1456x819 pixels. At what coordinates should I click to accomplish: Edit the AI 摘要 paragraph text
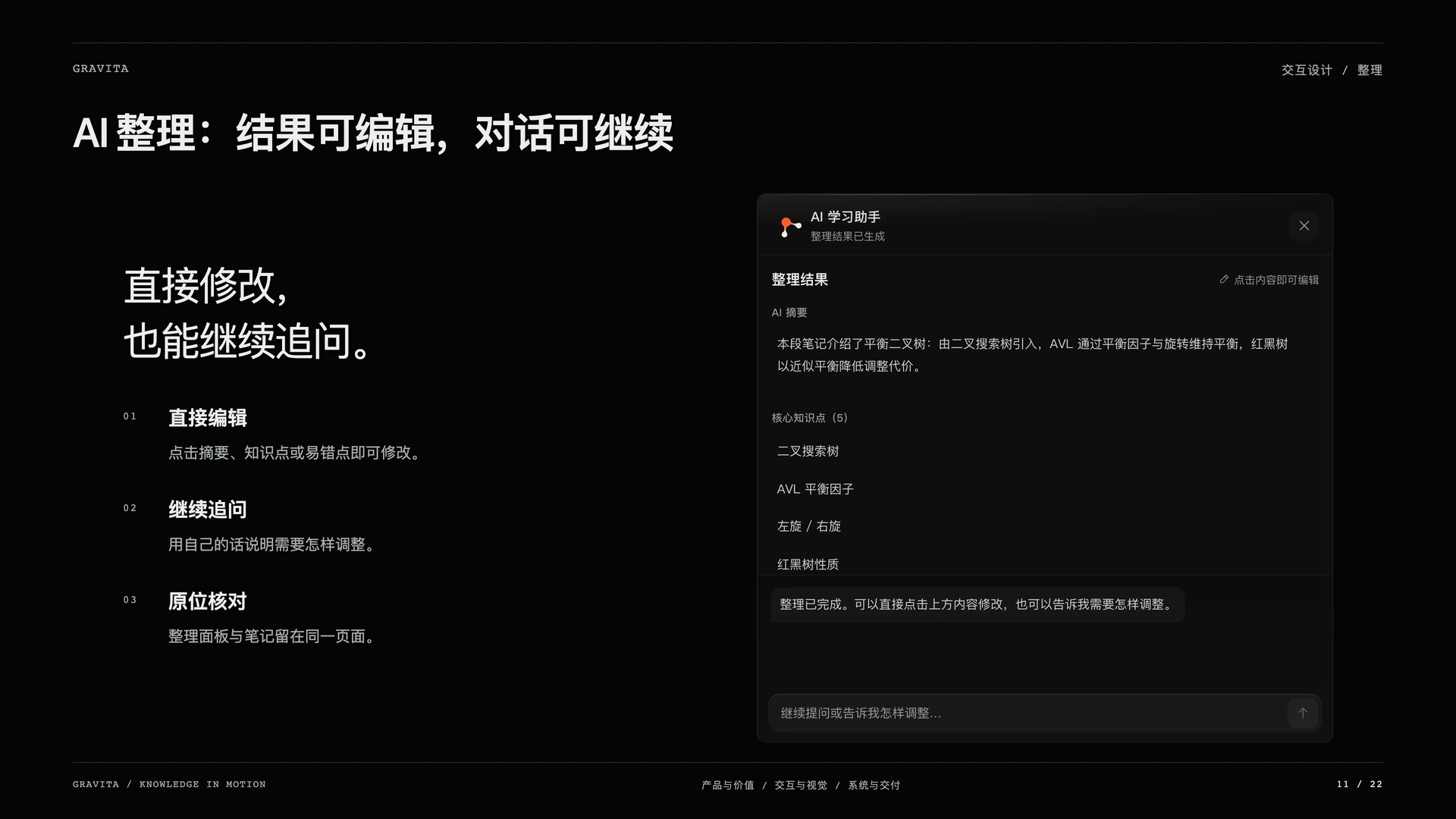click(x=1032, y=355)
